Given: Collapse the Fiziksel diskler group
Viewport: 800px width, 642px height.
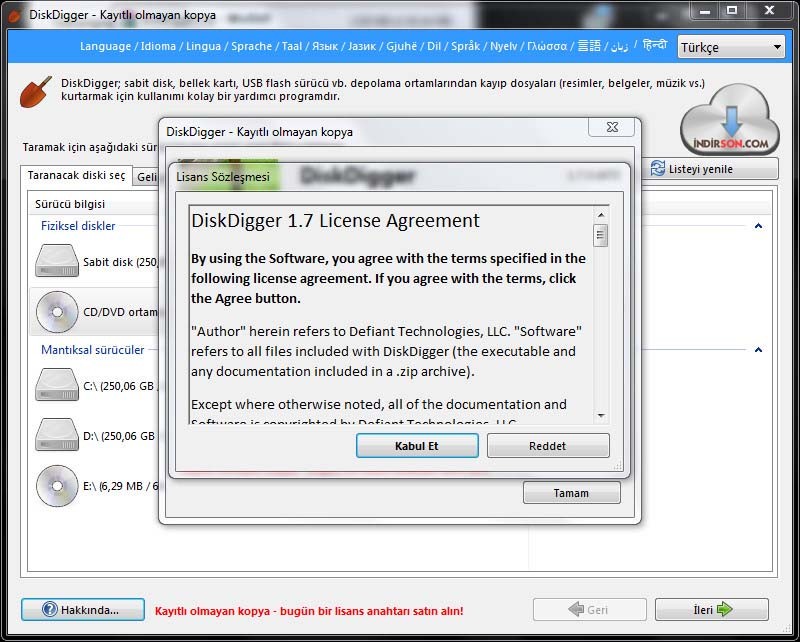Looking at the screenshot, I should [x=758, y=226].
